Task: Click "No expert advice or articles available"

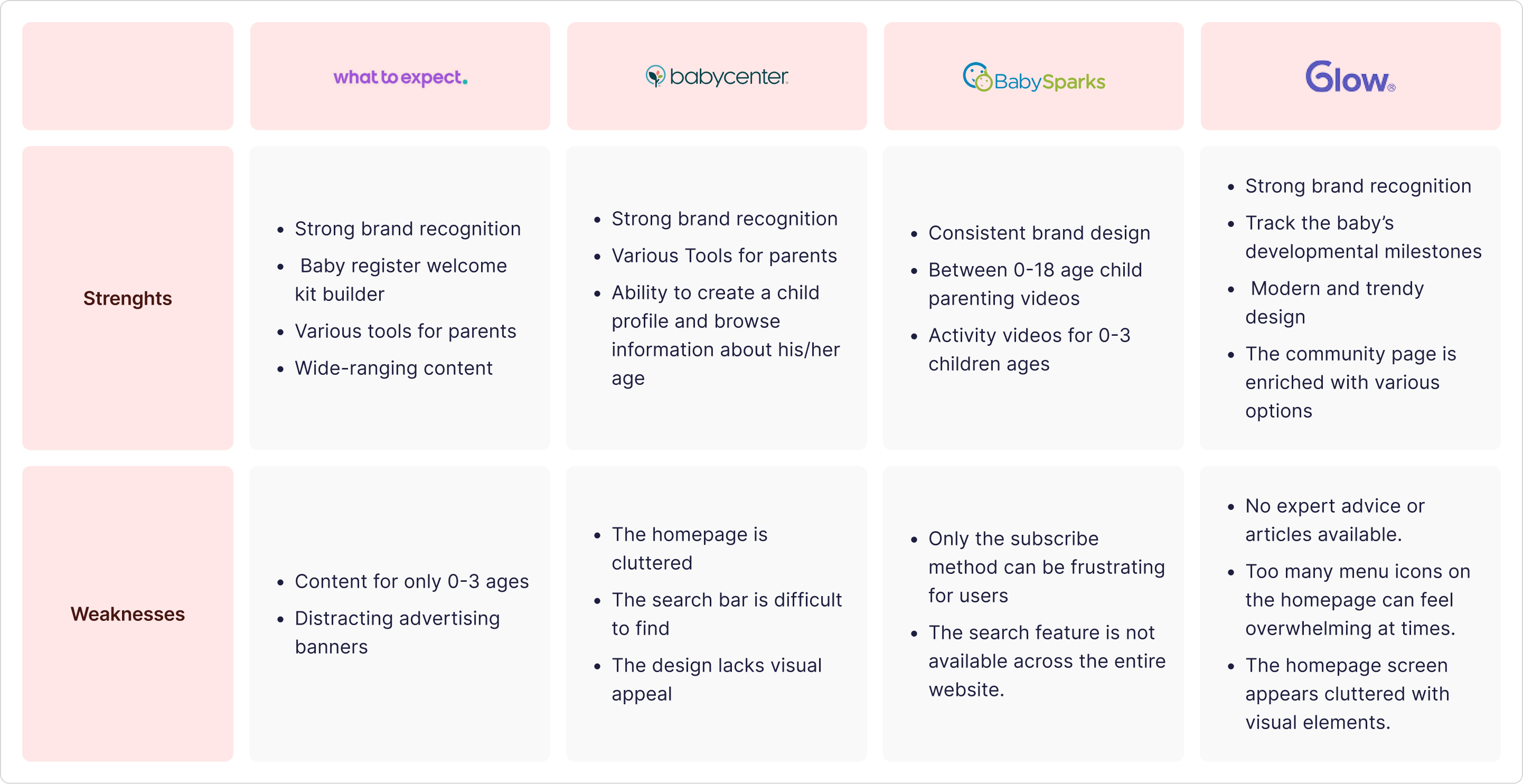Action: tap(1334, 521)
